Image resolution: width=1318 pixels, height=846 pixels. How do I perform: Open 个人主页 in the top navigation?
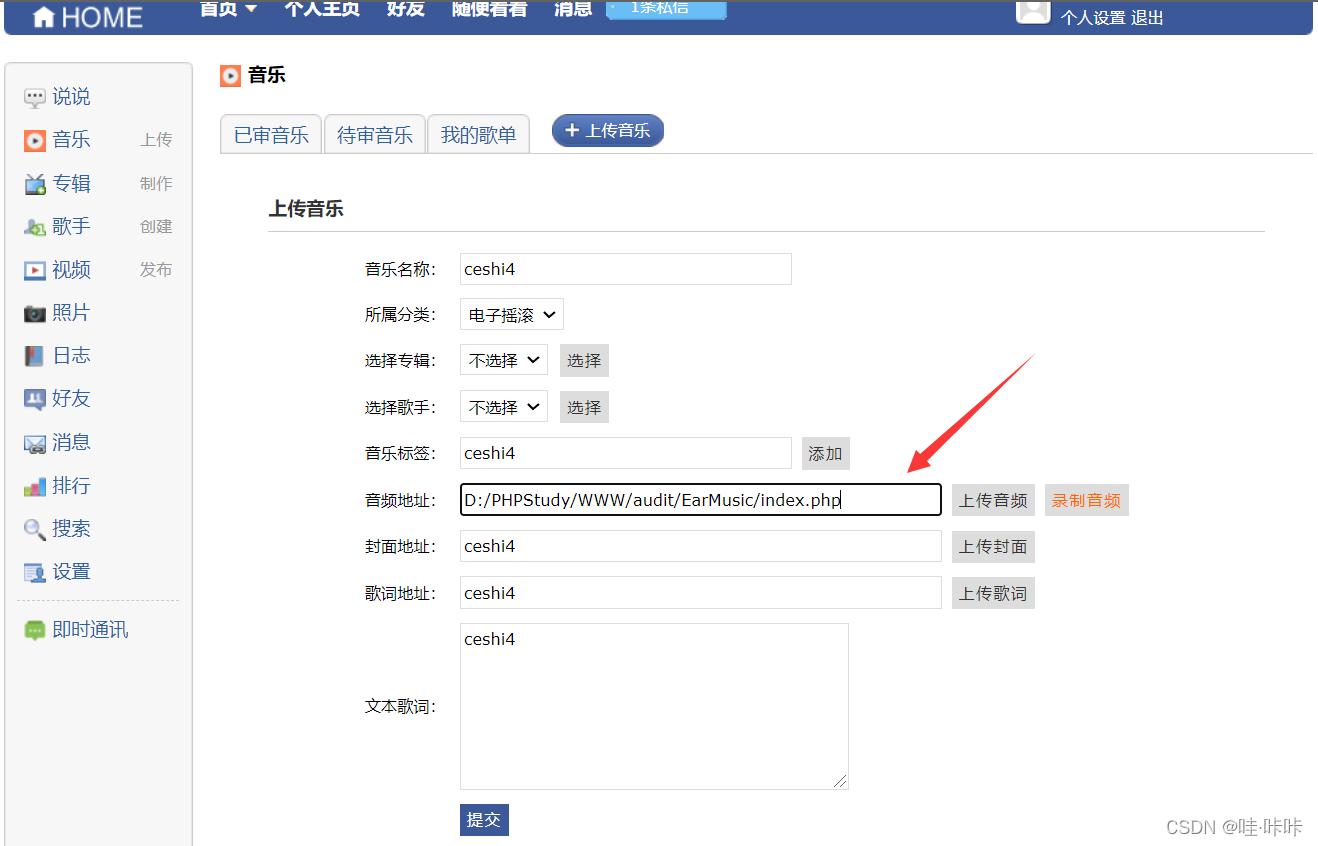click(x=321, y=9)
